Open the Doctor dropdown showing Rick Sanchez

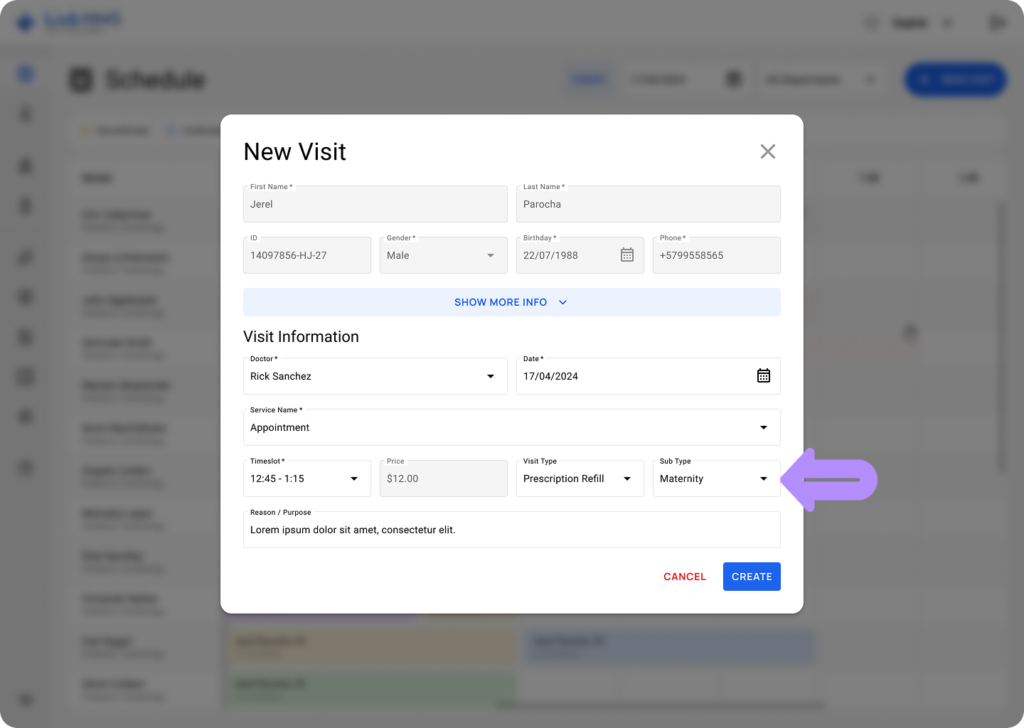tap(375, 376)
